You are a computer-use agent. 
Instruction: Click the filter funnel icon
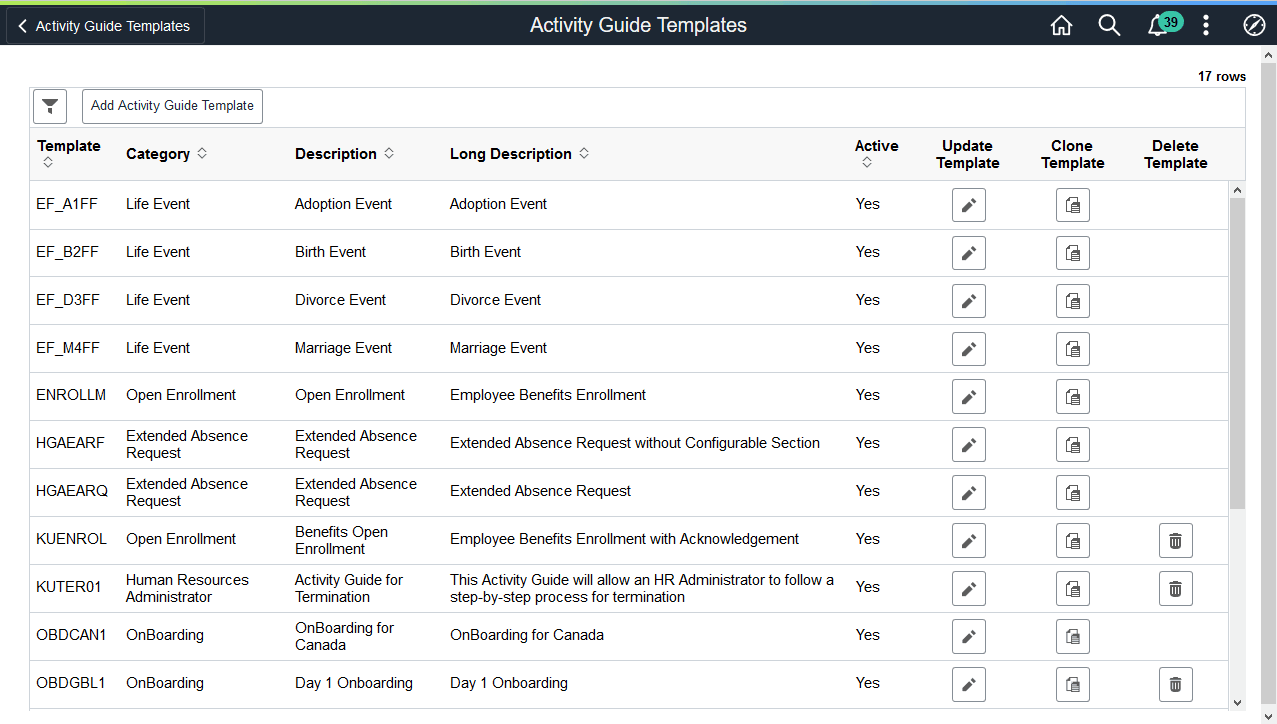pyautogui.click(x=50, y=106)
